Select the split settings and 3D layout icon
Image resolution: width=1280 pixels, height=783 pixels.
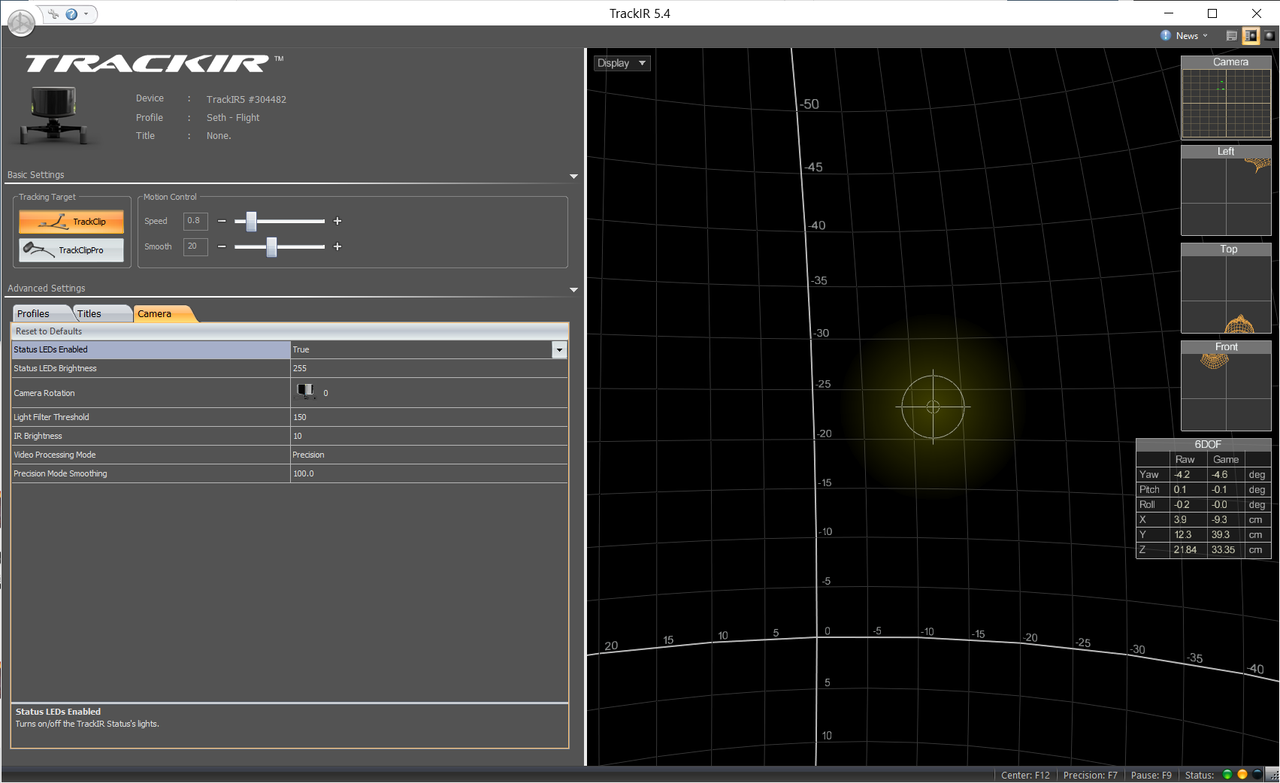tap(1251, 36)
